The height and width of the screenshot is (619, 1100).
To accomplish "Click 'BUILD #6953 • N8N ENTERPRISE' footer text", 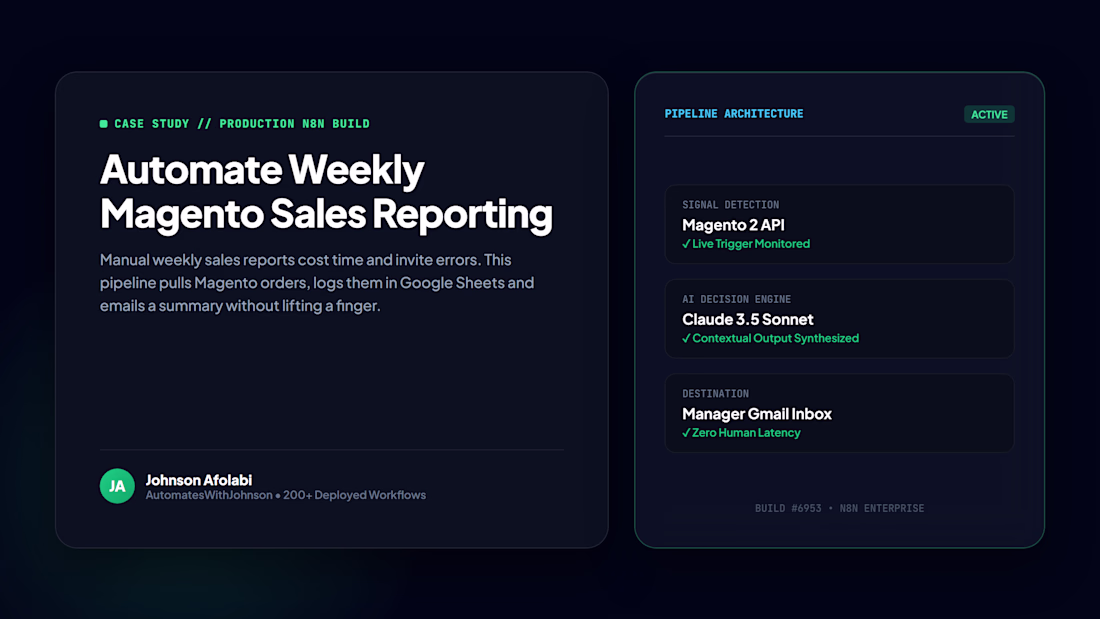I will 840,508.
